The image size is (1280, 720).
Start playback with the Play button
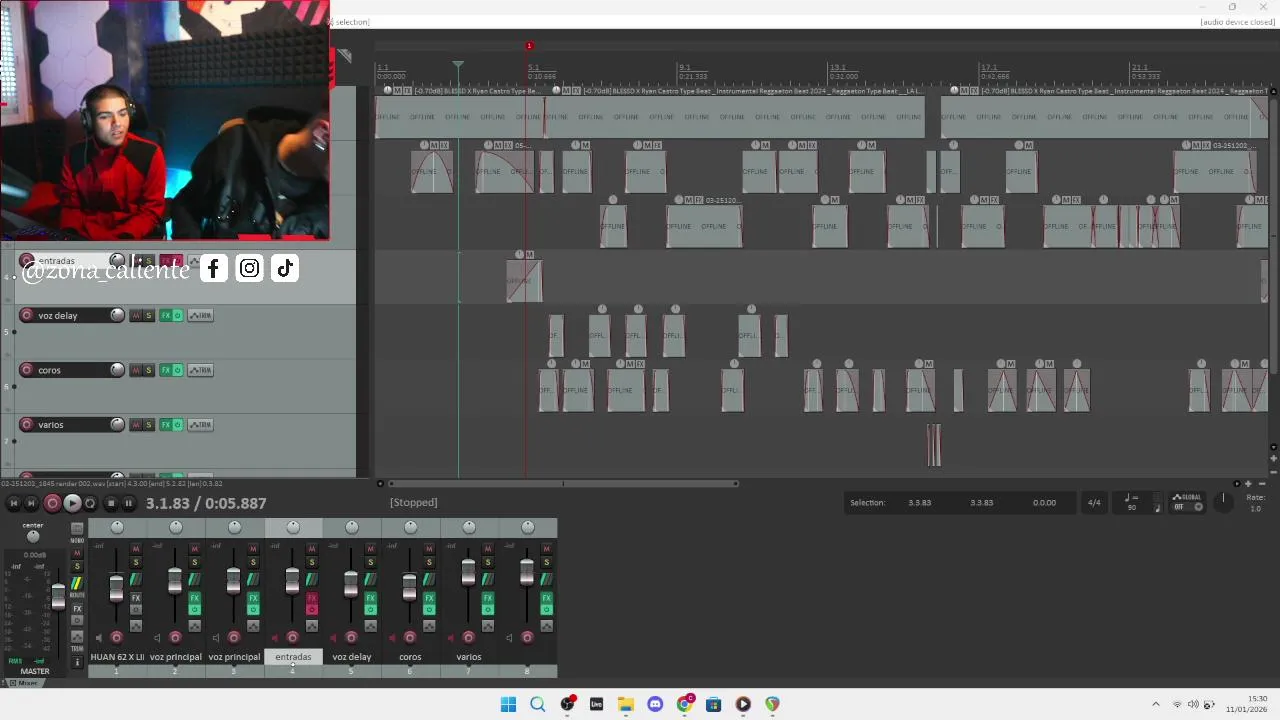[x=72, y=503]
